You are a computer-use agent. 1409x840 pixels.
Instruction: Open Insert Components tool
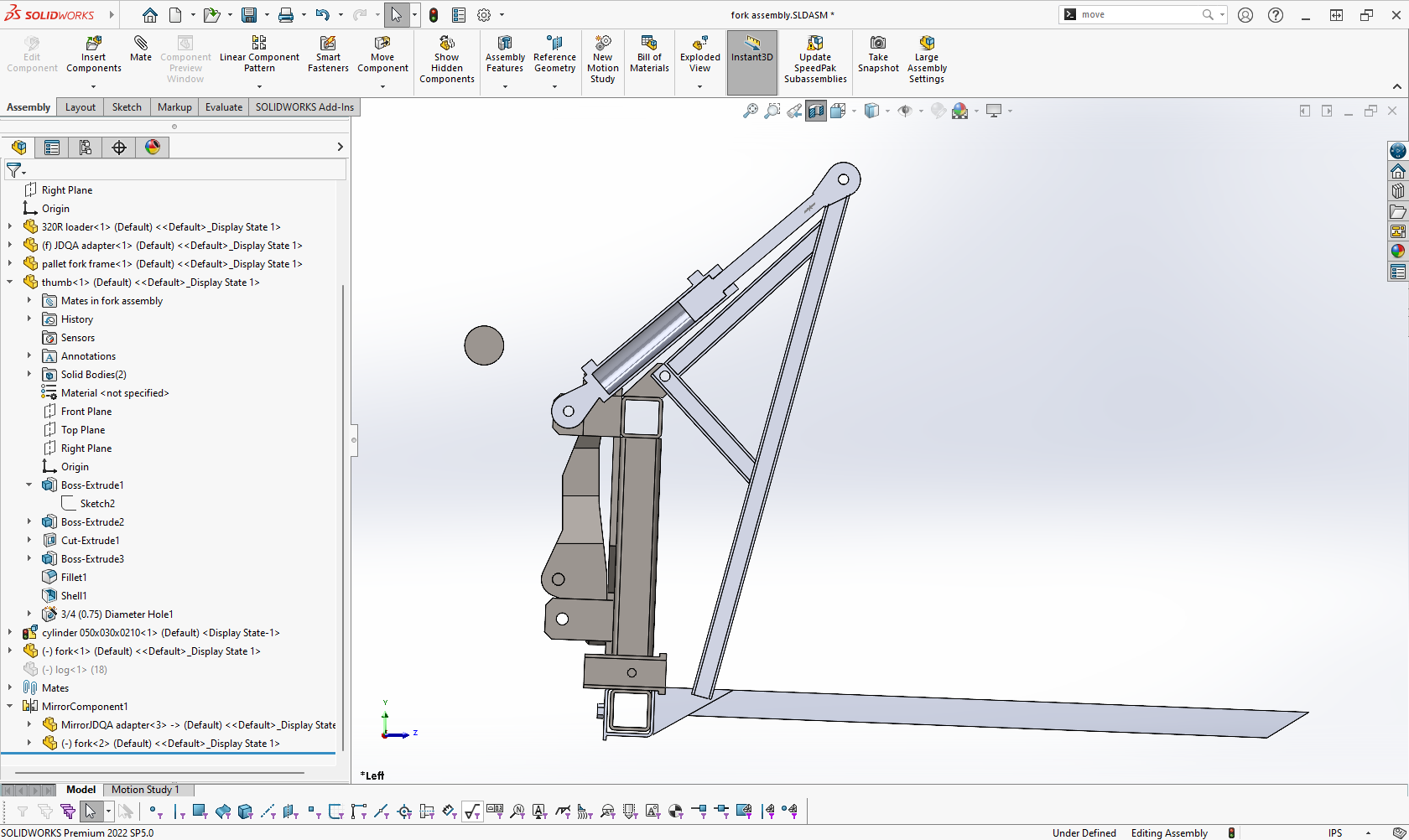coord(94,43)
